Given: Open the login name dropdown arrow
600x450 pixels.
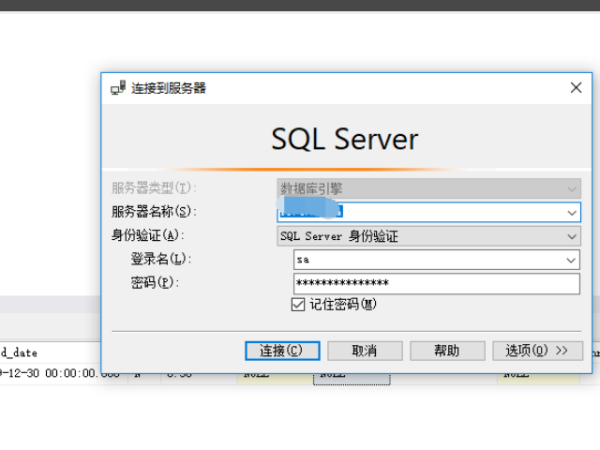Looking at the screenshot, I should tap(571, 260).
